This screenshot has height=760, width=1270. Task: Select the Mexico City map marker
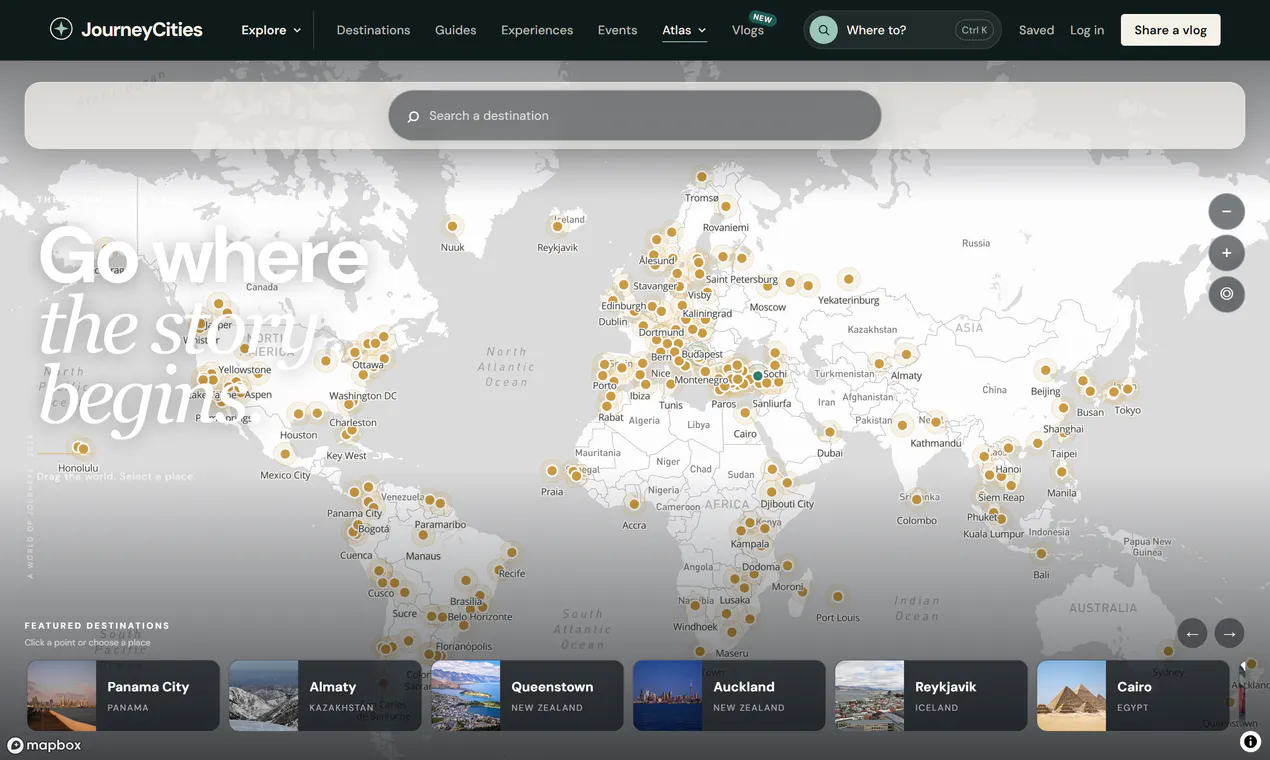coord(285,454)
